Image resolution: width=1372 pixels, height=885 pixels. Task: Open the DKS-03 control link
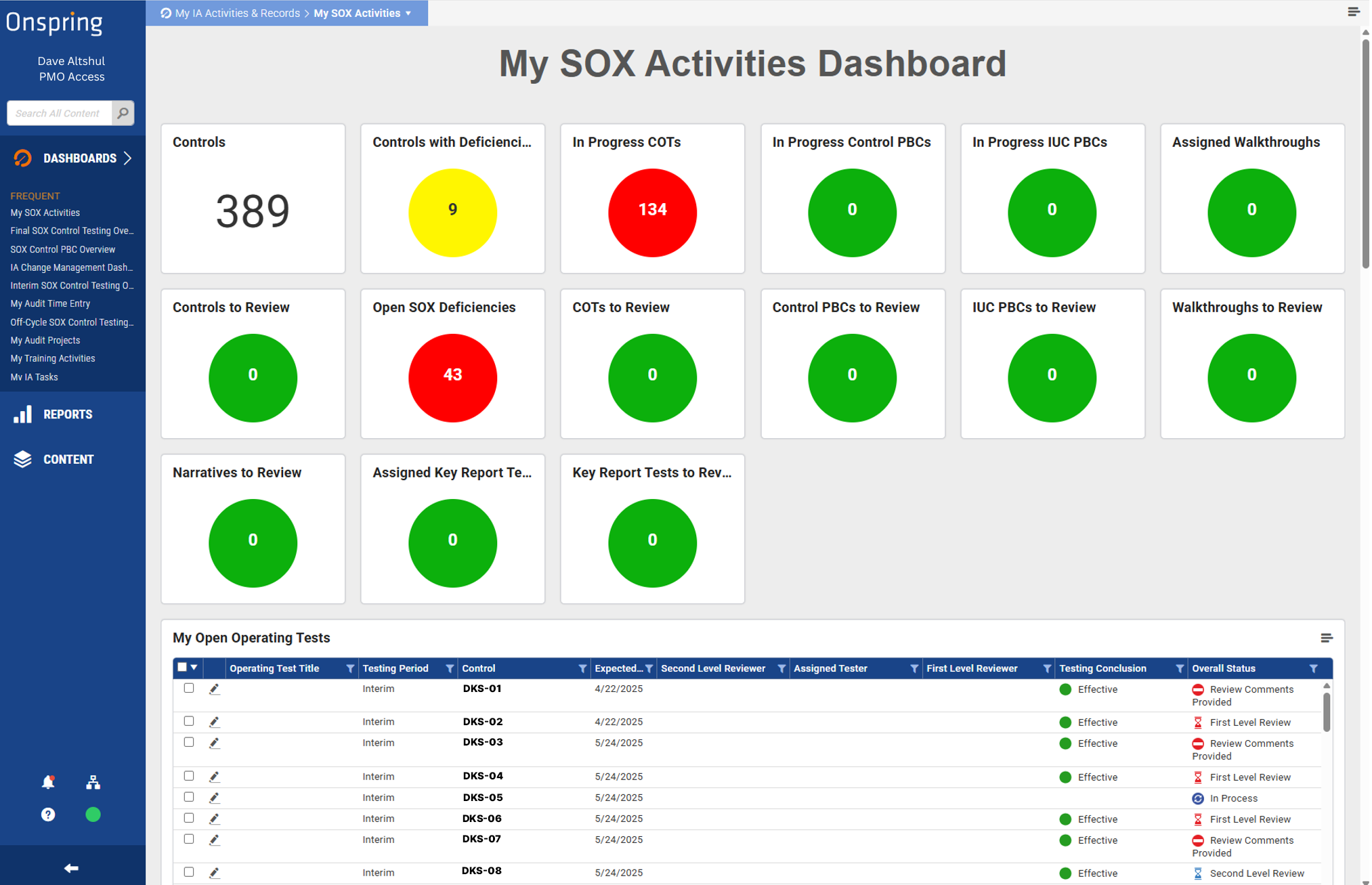[483, 742]
